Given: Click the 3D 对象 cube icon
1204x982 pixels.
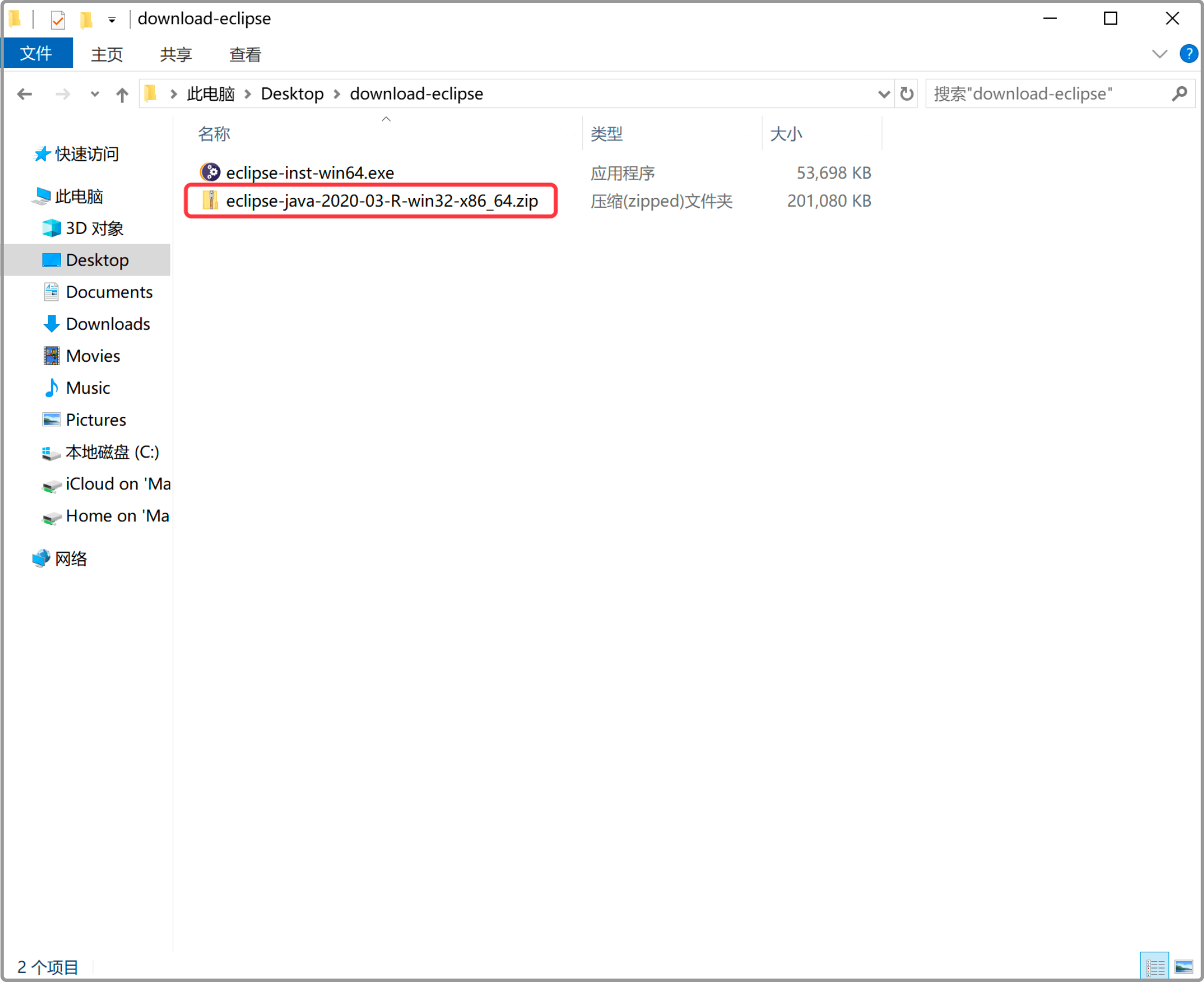Looking at the screenshot, I should pyautogui.click(x=51, y=228).
